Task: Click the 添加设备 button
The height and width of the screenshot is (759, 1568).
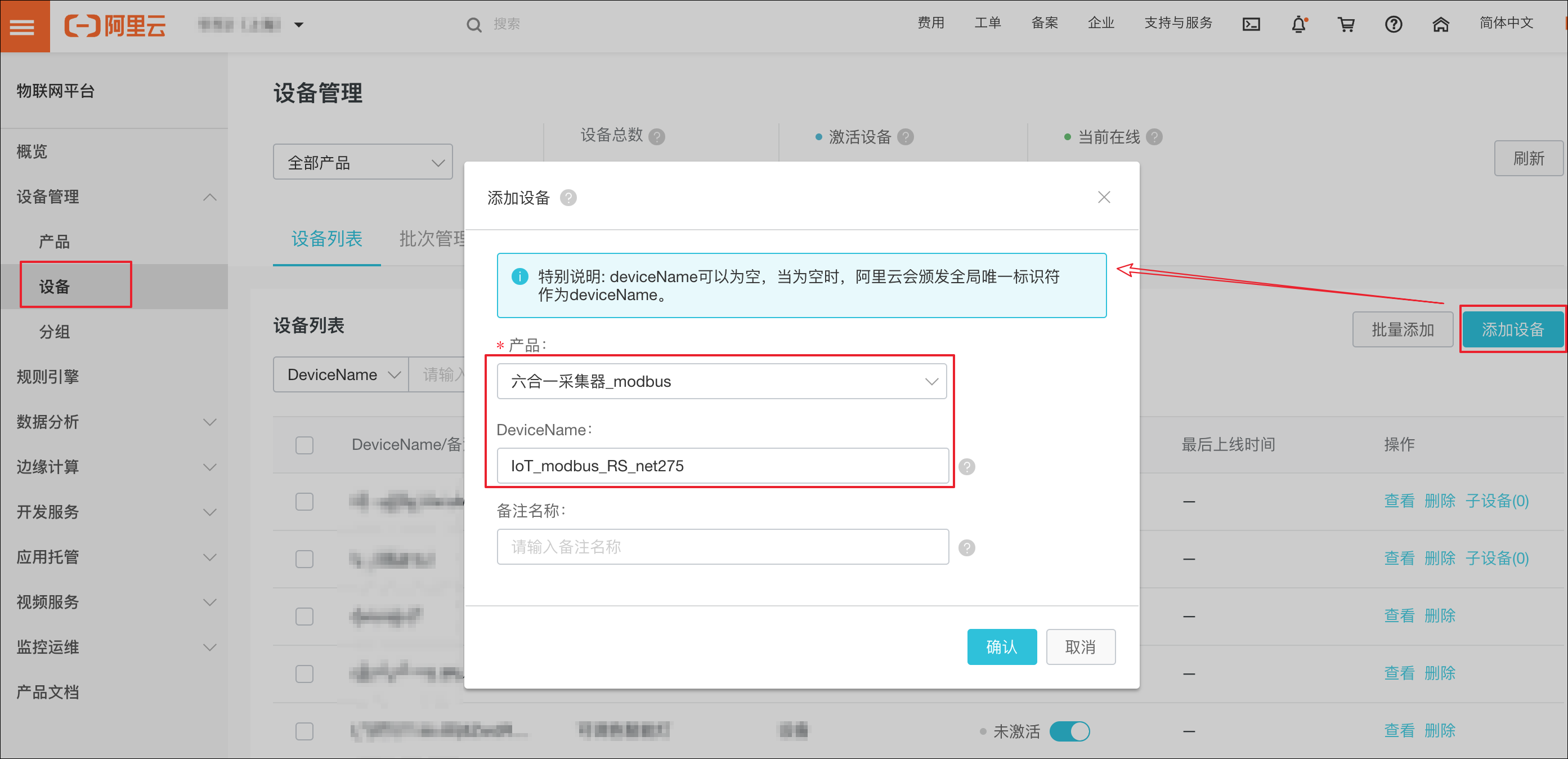Action: (x=1513, y=329)
